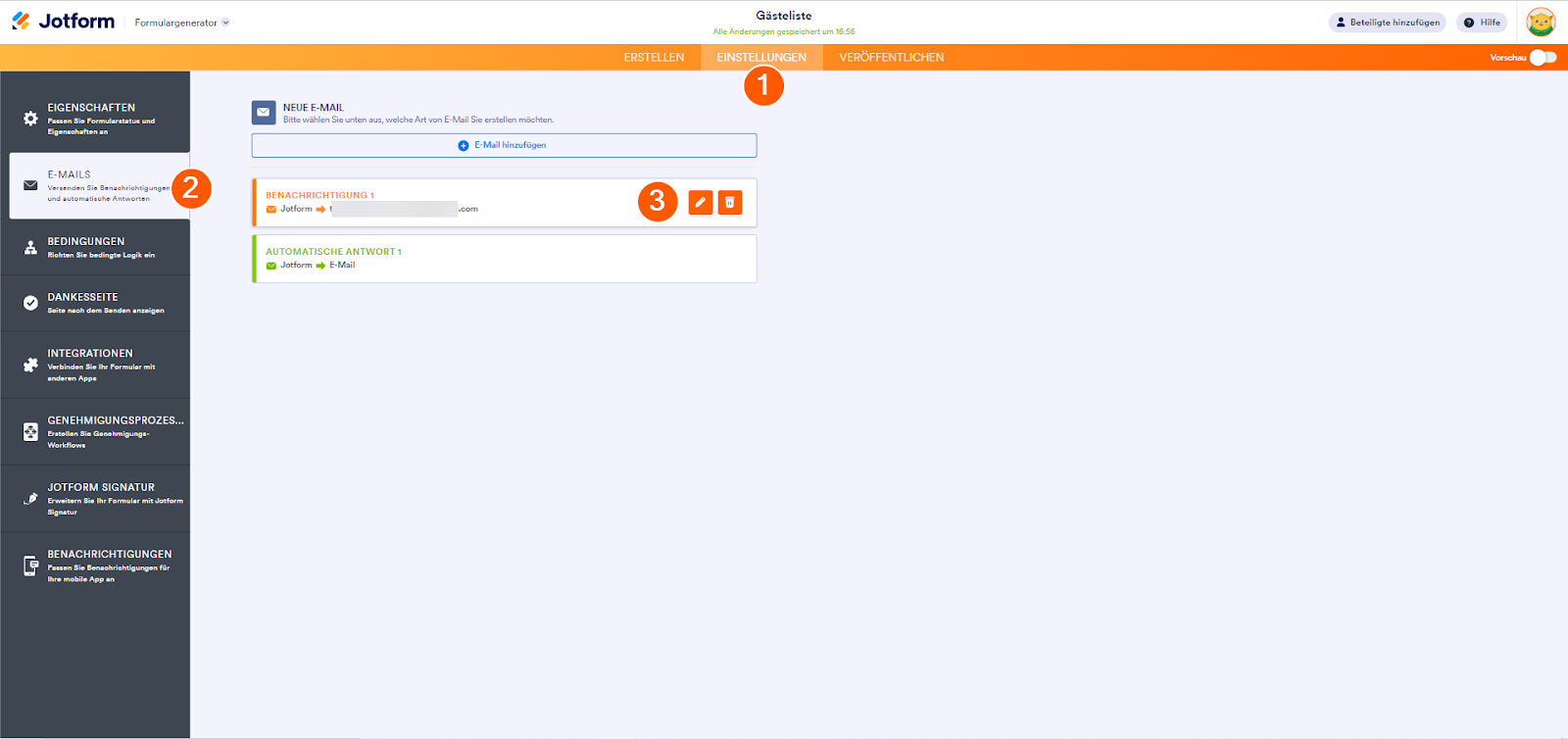Open the user avatar menu
1568x739 pixels.
tap(1541, 22)
